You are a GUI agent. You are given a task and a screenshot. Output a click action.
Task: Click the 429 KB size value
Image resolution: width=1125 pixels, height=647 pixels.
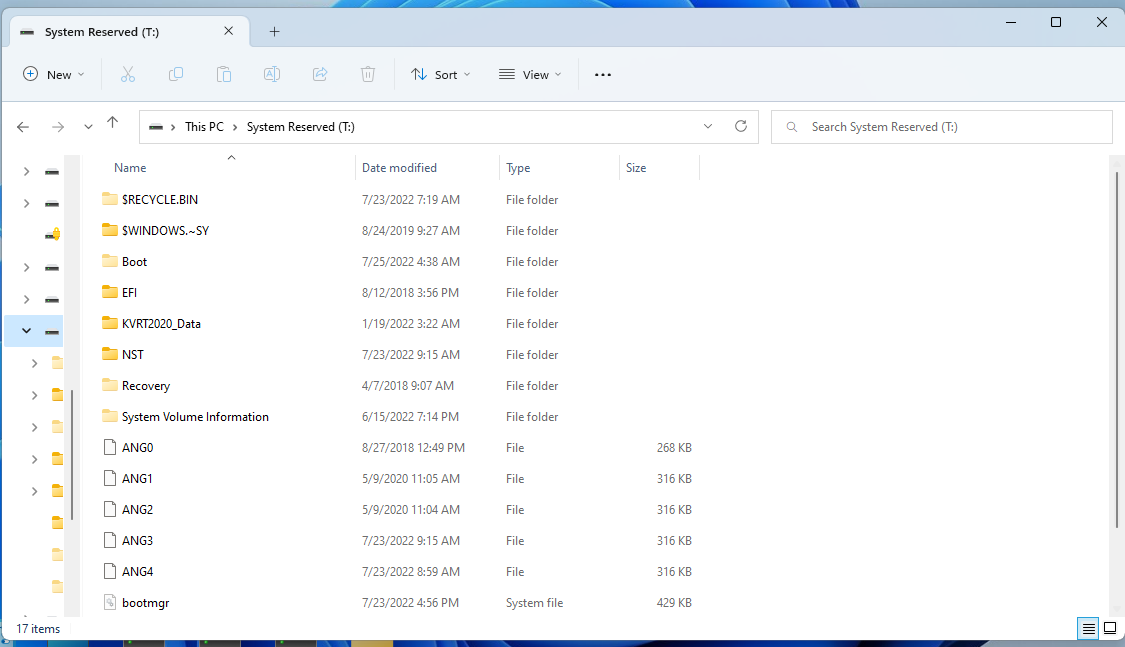click(x=674, y=603)
